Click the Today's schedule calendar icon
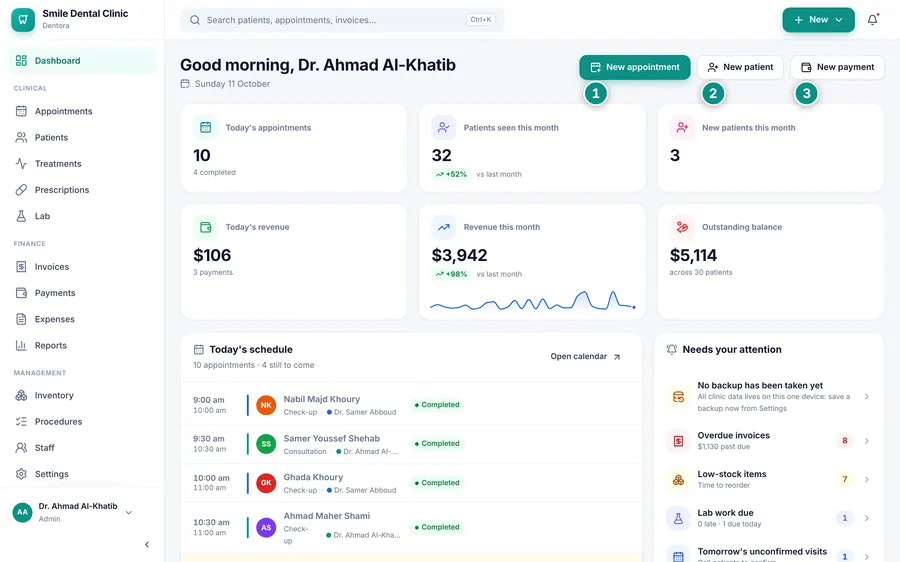Screen dimensions: 900x562 pos(199,350)
